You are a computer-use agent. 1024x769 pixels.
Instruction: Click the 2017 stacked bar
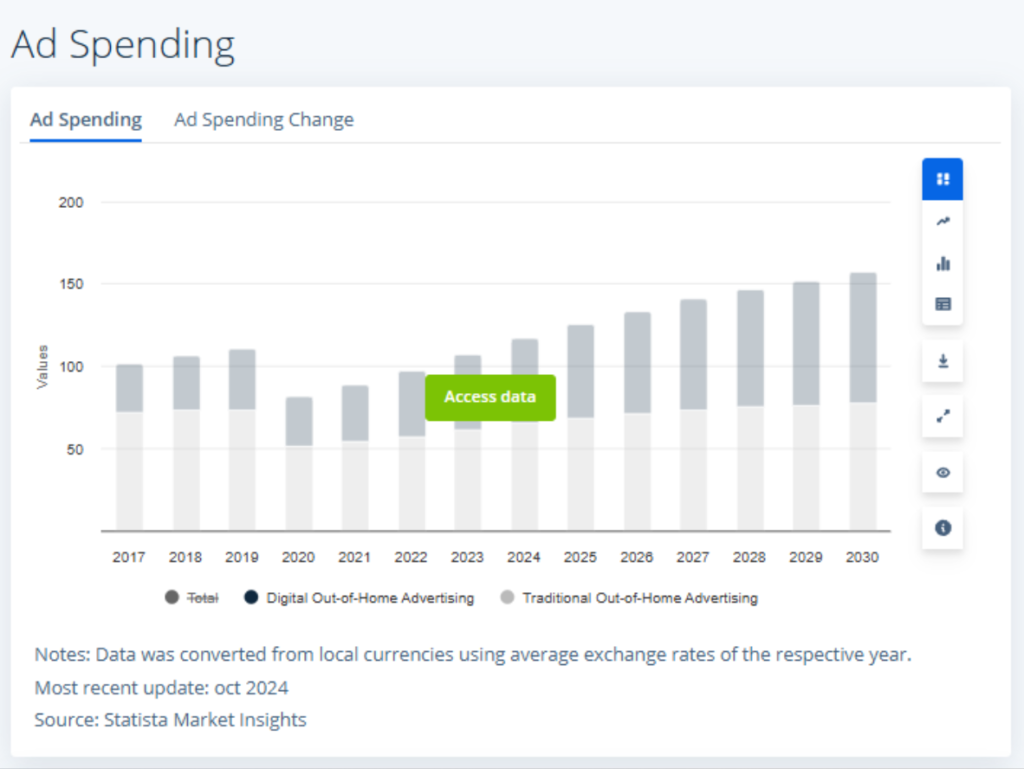point(129,447)
